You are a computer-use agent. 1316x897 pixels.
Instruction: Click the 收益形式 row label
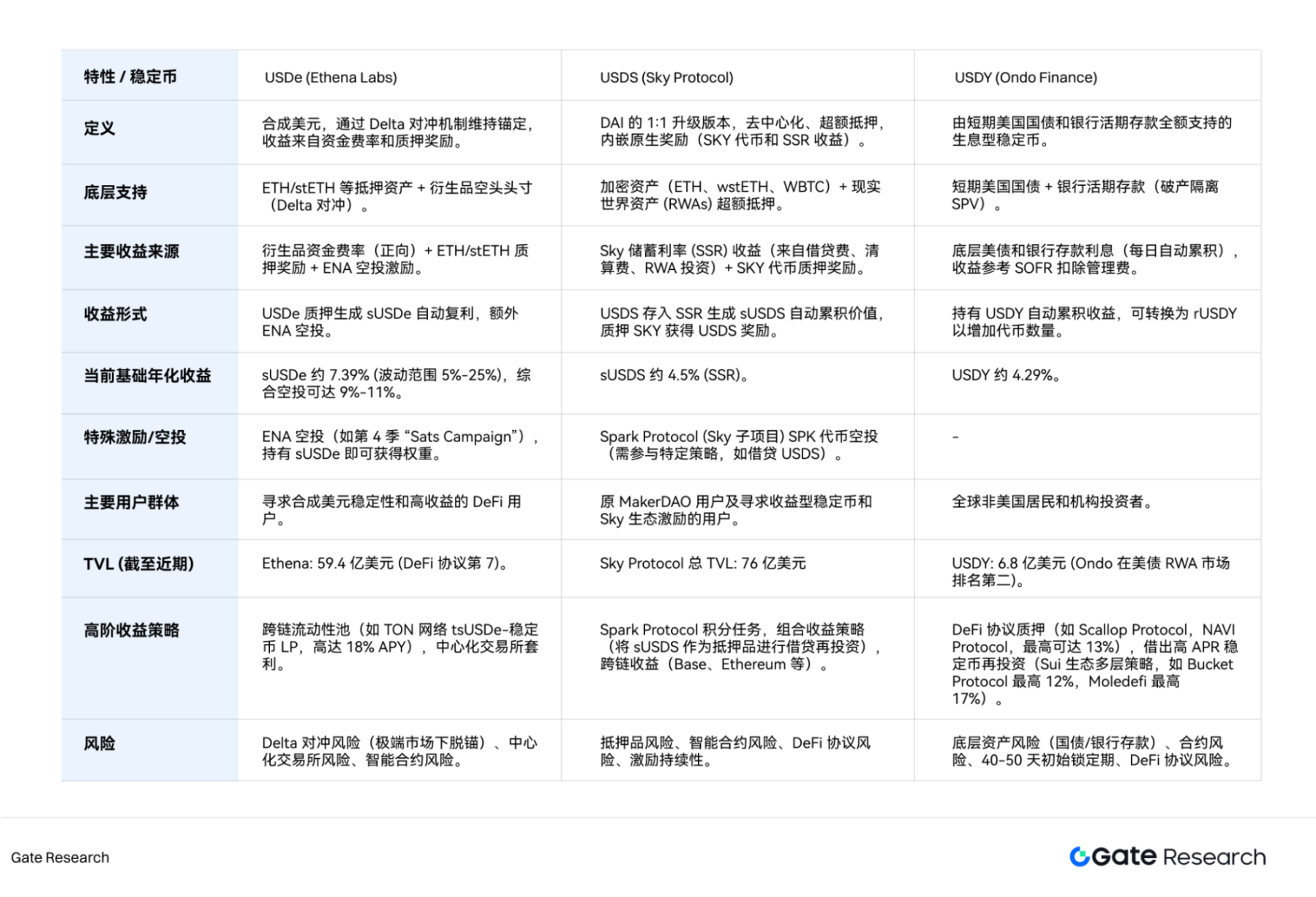116,315
